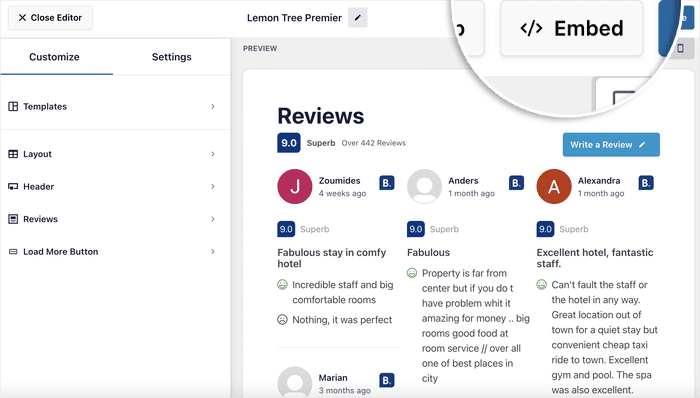700x398 pixels.
Task: Click the Templates panel icon
Action: [x=13, y=106]
